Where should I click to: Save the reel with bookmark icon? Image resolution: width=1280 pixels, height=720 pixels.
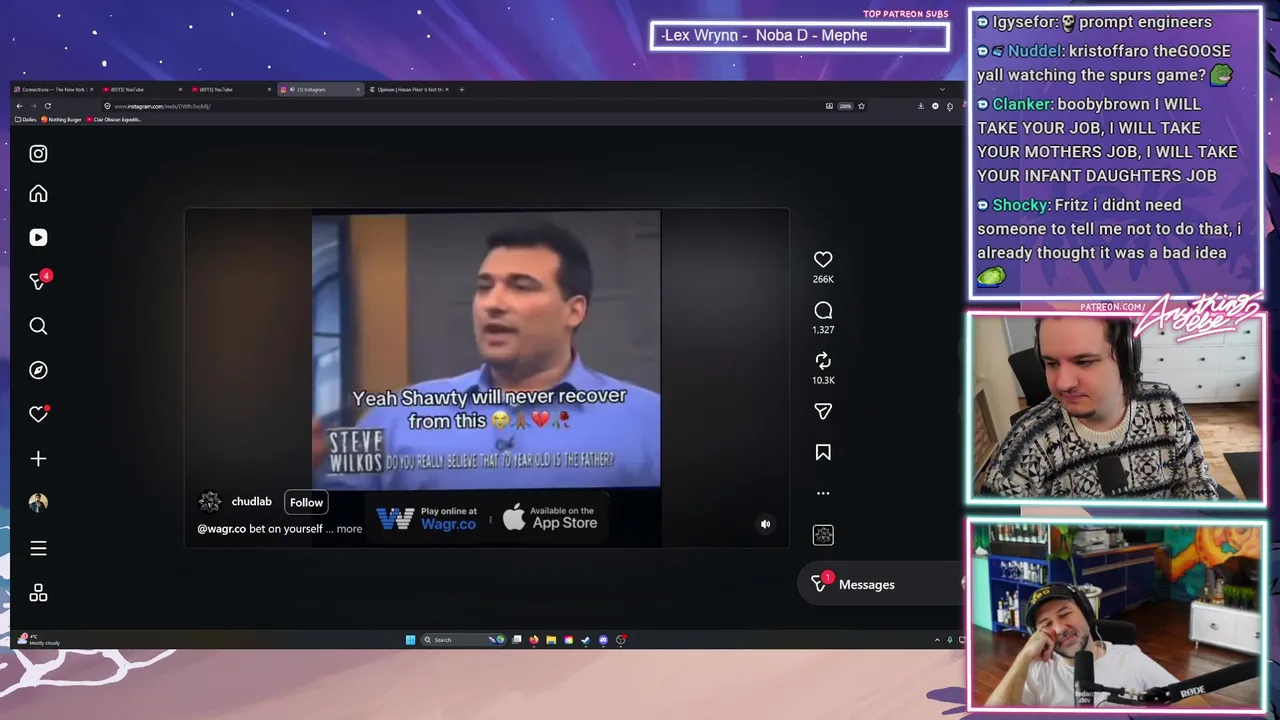pyautogui.click(x=823, y=452)
